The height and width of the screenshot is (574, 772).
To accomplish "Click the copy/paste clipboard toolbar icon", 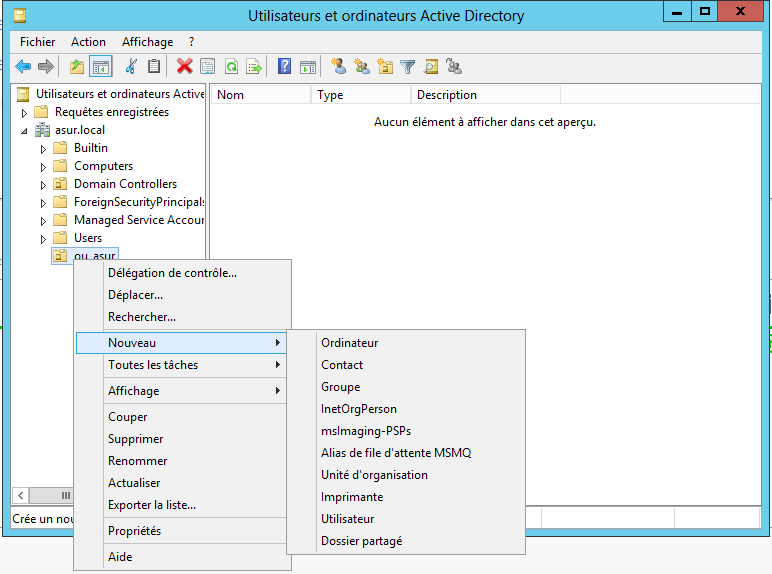I will (154, 66).
